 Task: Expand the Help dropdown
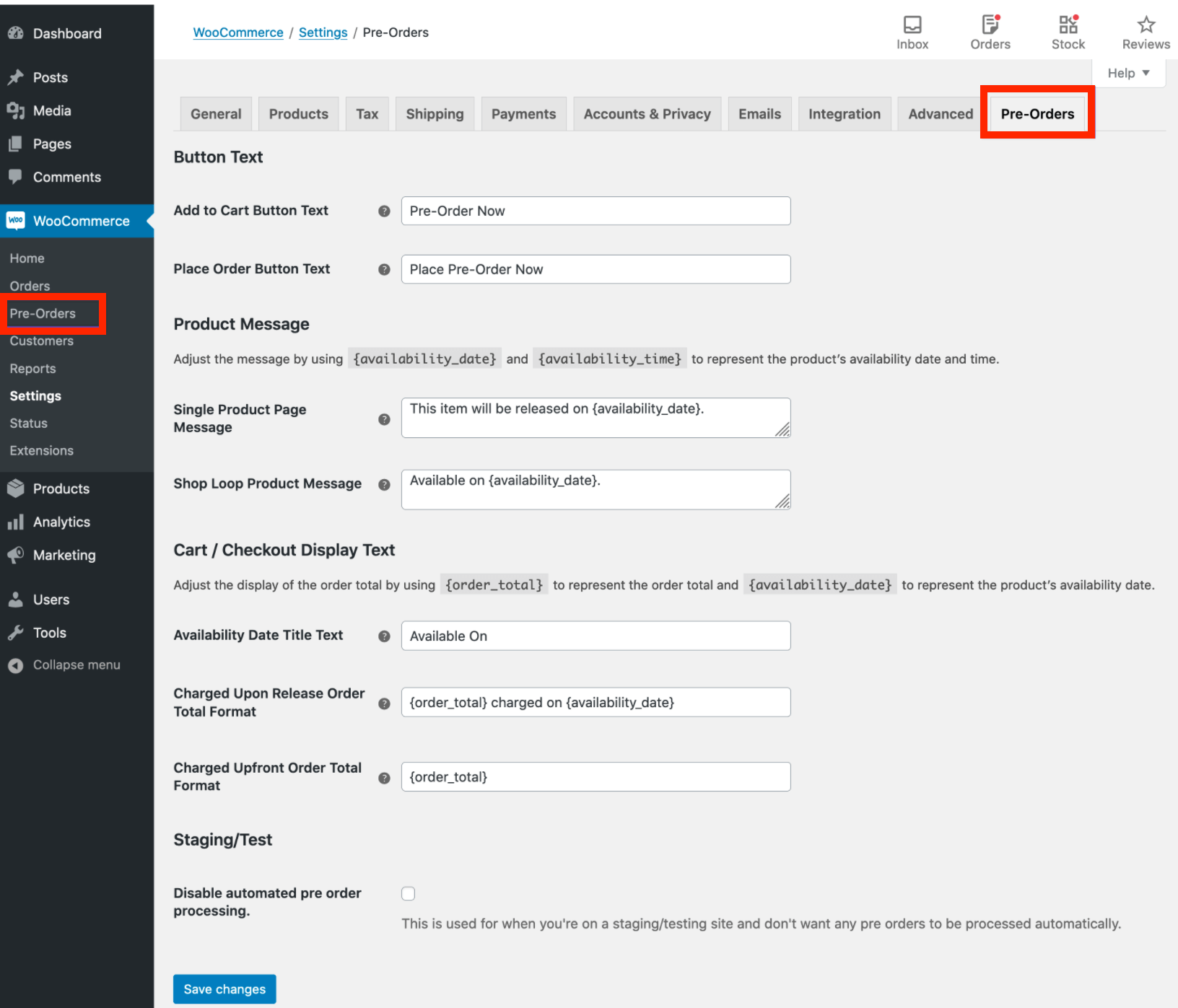click(x=1128, y=73)
